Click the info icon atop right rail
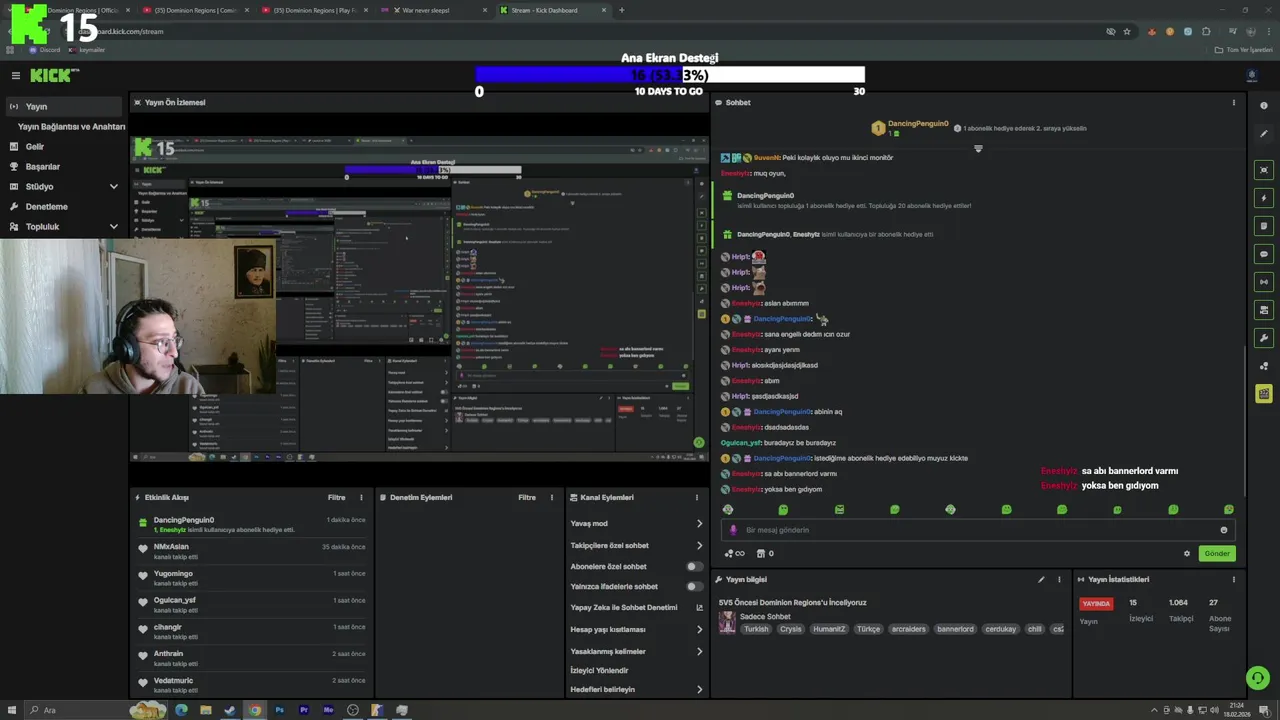This screenshot has height=720, width=1280. pos(1264,105)
